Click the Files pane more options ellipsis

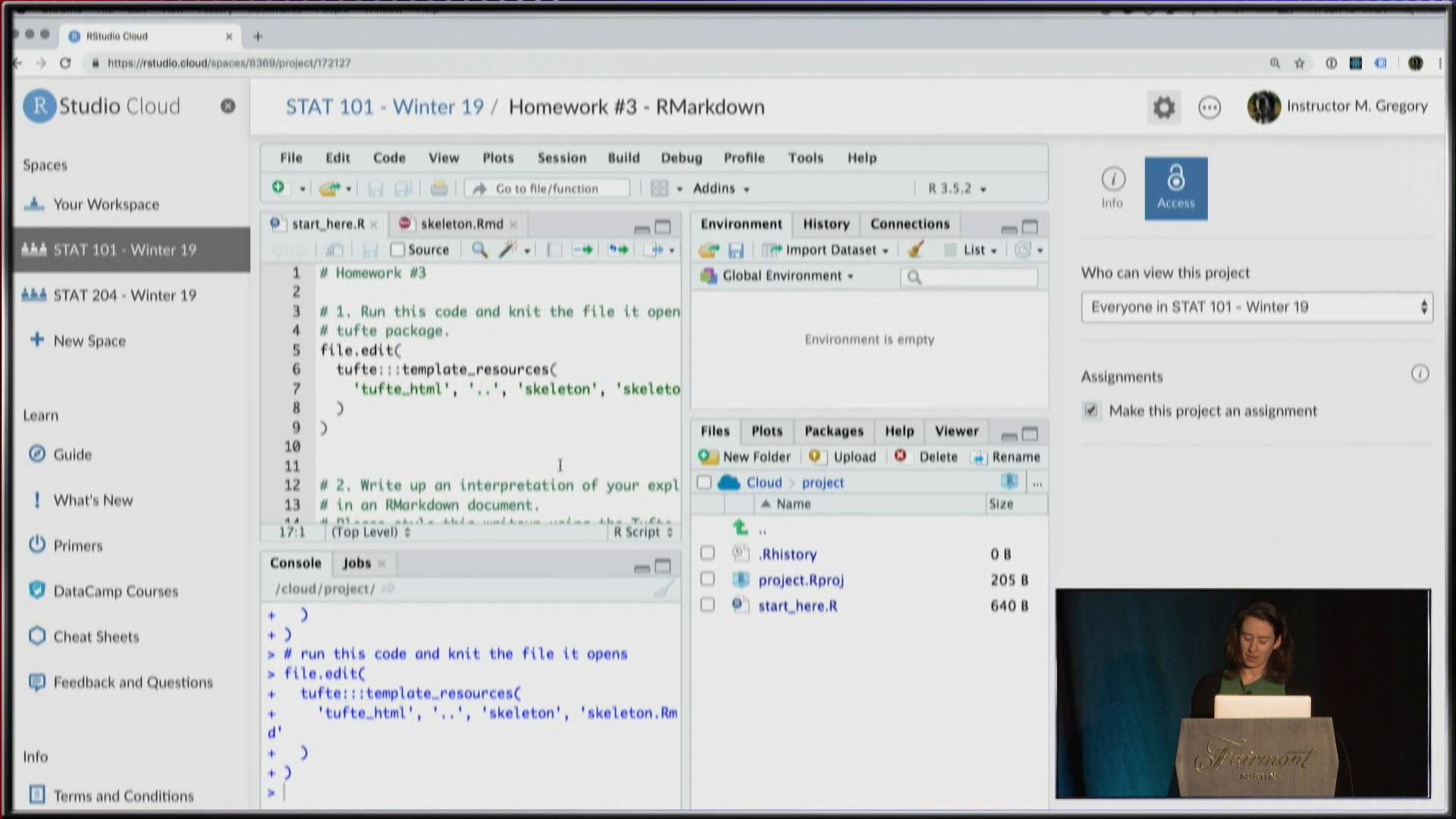click(1037, 482)
